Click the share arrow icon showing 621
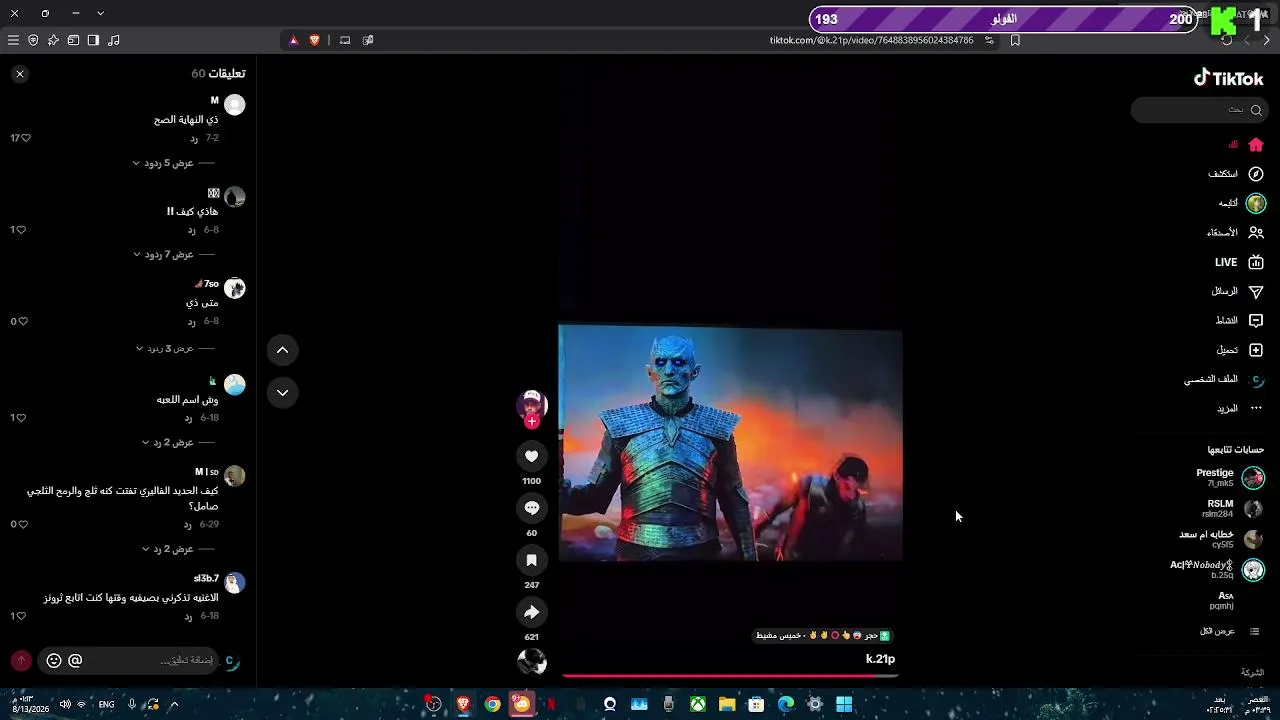Image resolution: width=1280 pixels, height=720 pixels. click(x=532, y=612)
